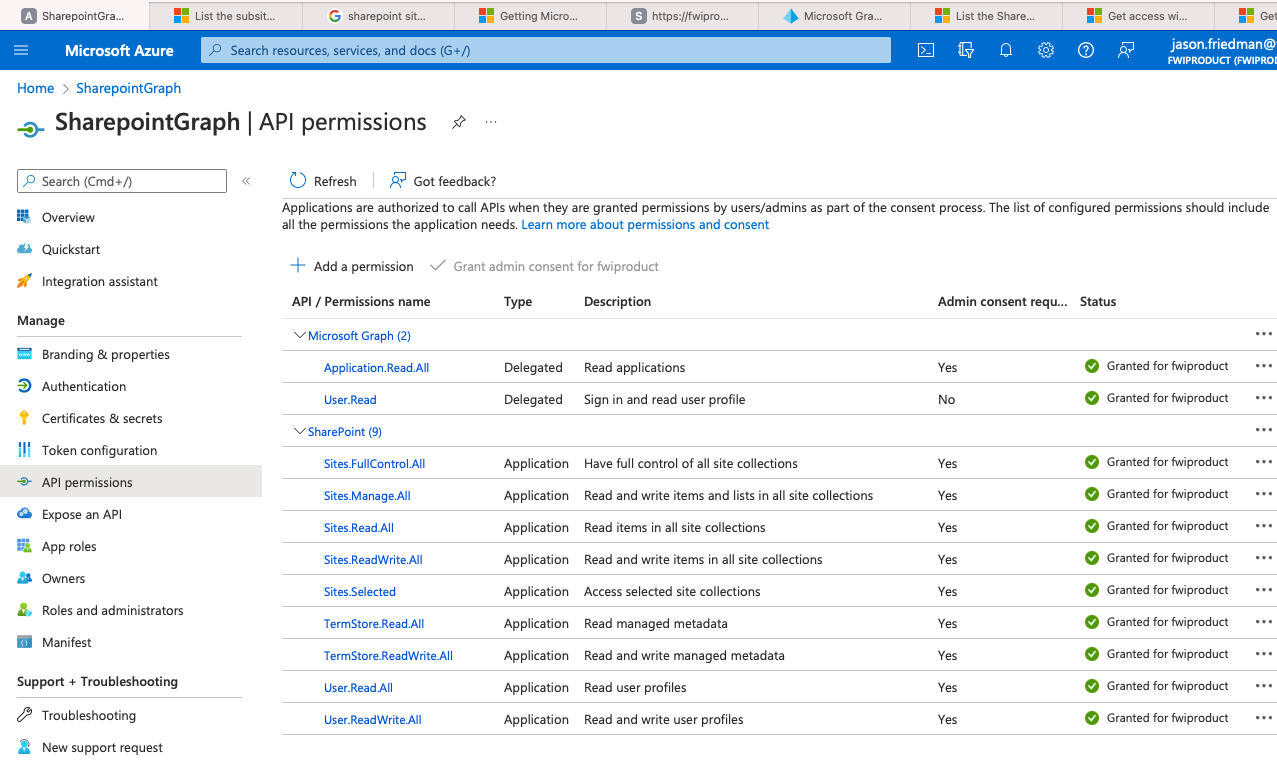The height and width of the screenshot is (770, 1277).
Task: Open the Manifest editor in the sidebar
Action: pos(67,642)
